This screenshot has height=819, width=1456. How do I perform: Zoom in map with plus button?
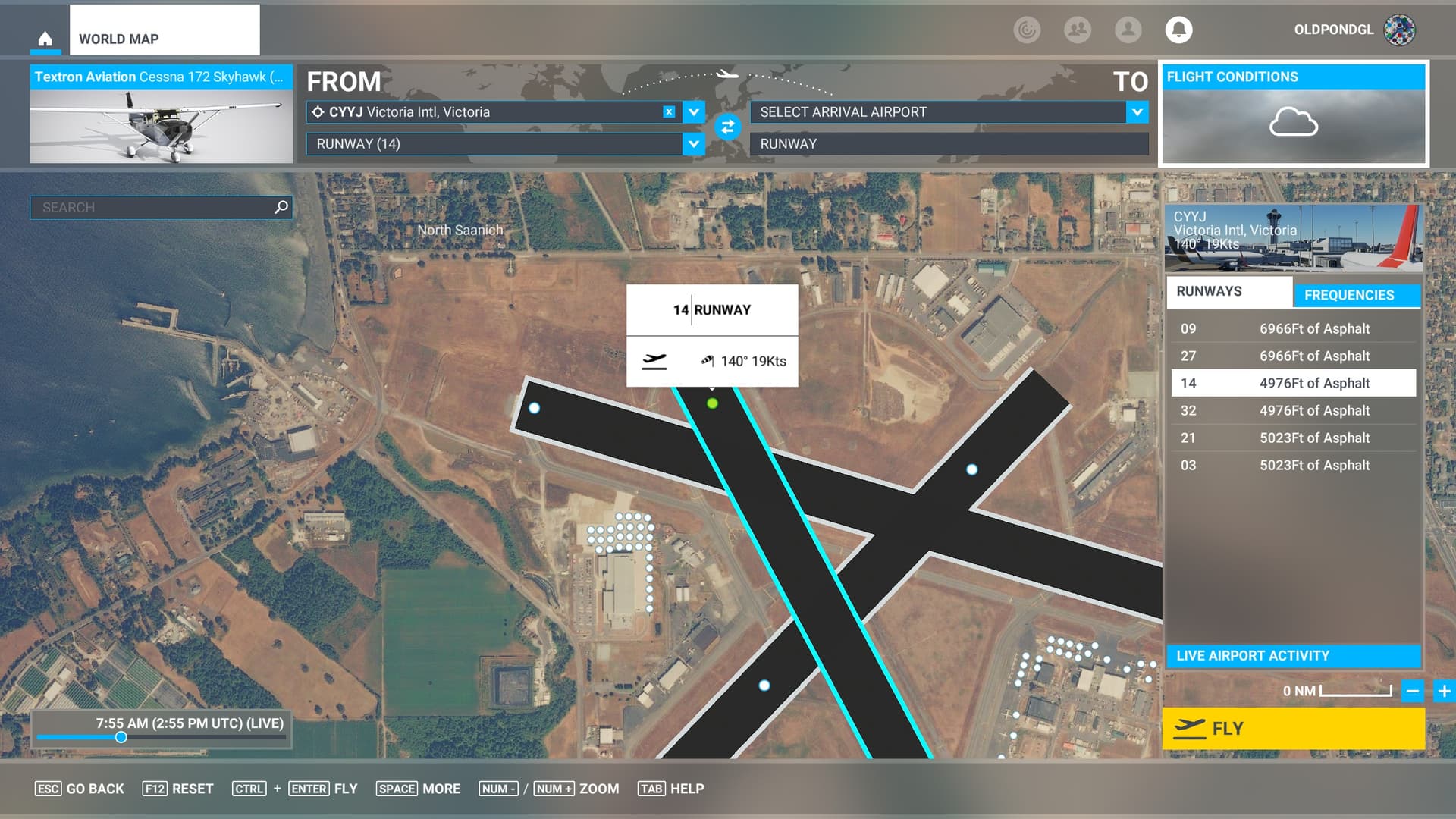click(x=1444, y=691)
